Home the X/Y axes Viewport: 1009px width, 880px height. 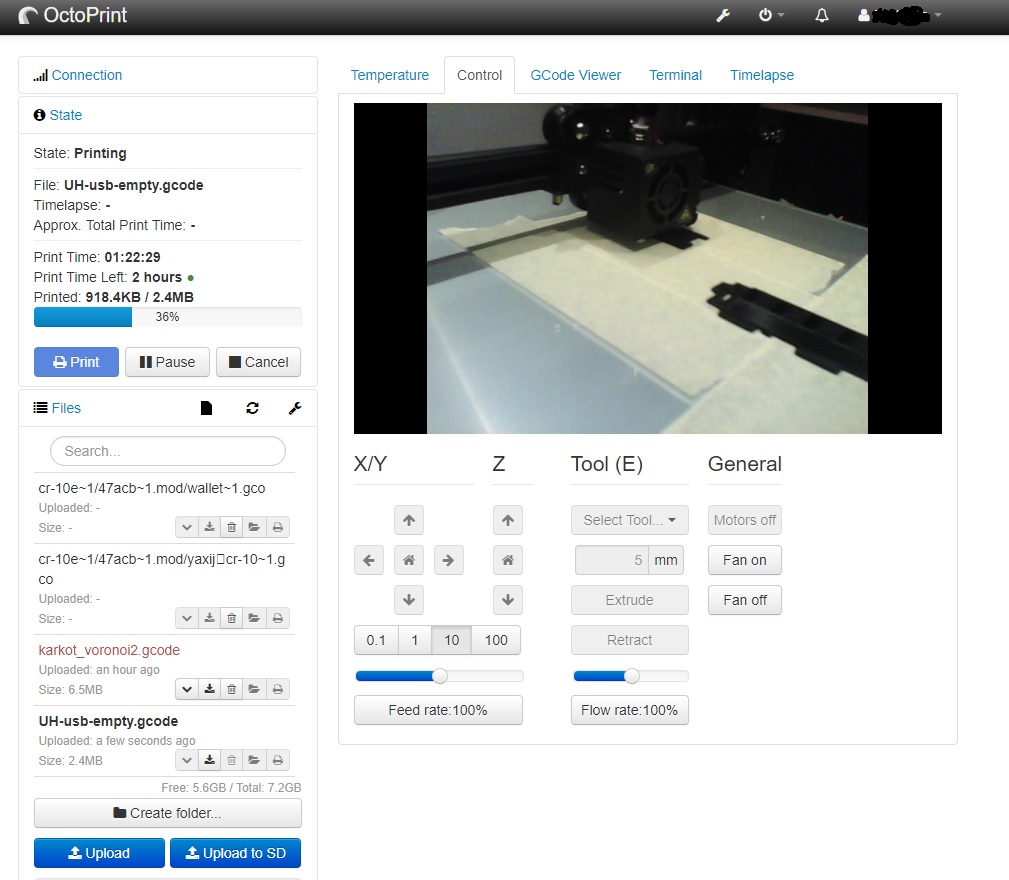click(x=409, y=560)
